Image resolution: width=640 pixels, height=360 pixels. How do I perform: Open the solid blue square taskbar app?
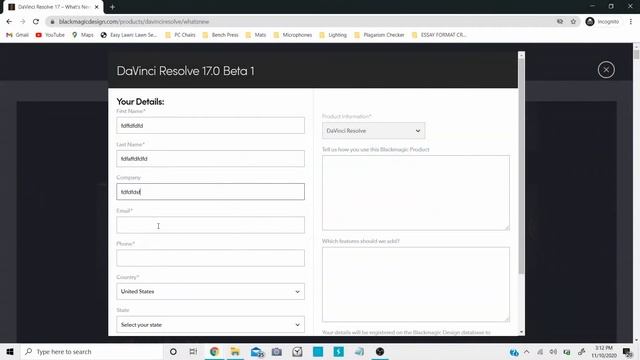coord(318,351)
